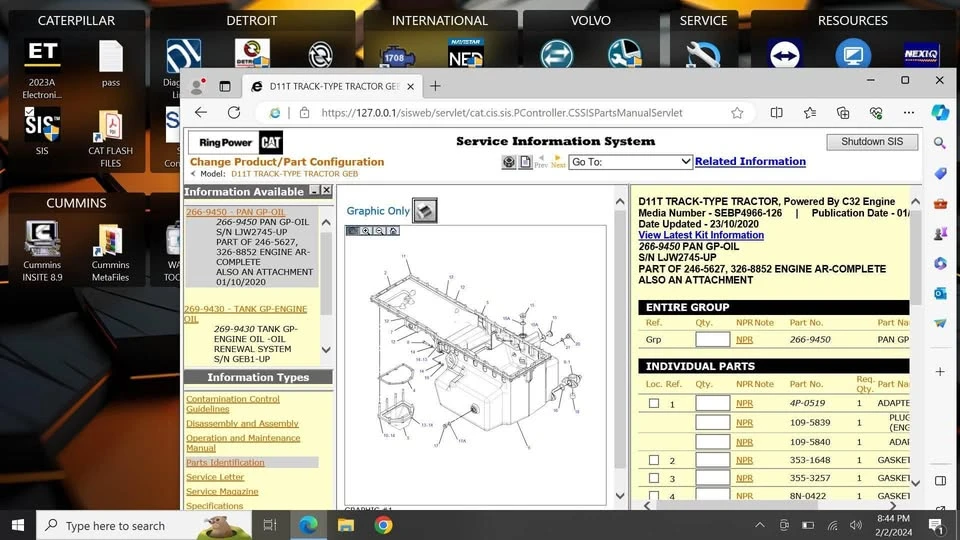Open Cummins MetaFiles shortcut
The height and width of the screenshot is (540, 960).
pos(110,252)
